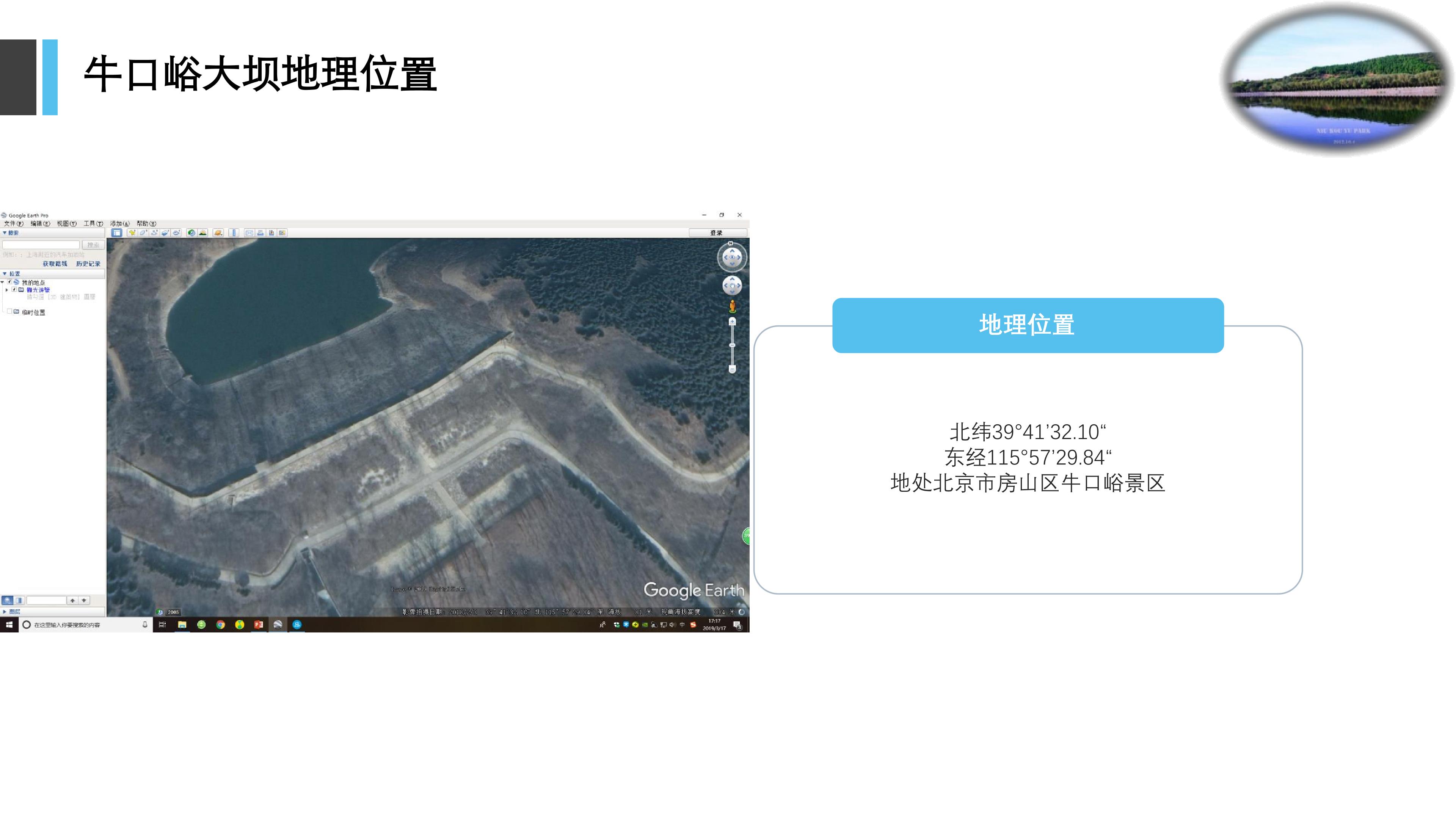
Task: Open the 视图(V) menu
Action: click(x=66, y=223)
